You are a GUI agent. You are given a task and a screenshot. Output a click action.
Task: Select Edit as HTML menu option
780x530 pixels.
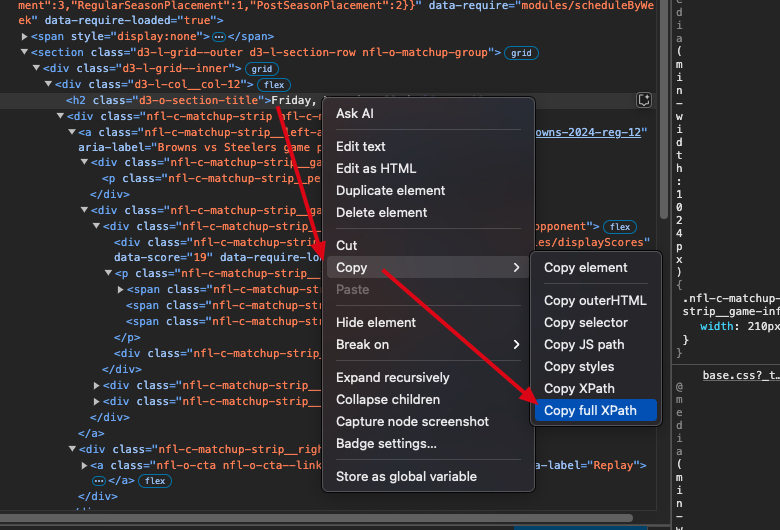click(376, 168)
